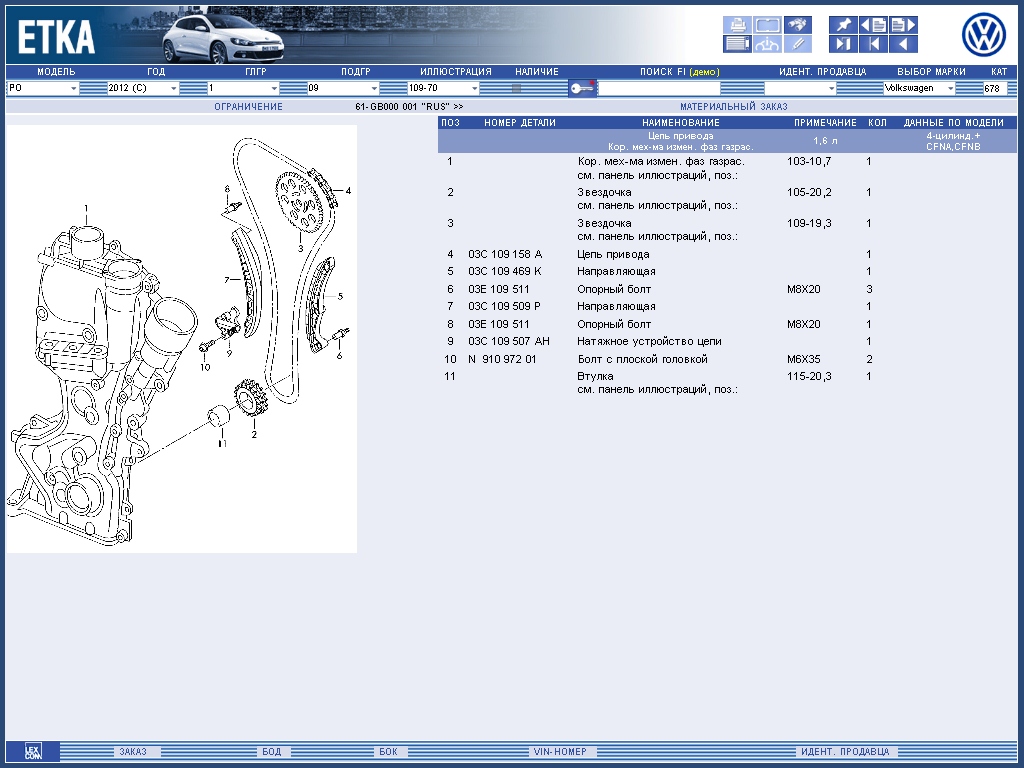Go to next page with right-arrow document icon
The image size is (1024, 768).
(x=903, y=25)
